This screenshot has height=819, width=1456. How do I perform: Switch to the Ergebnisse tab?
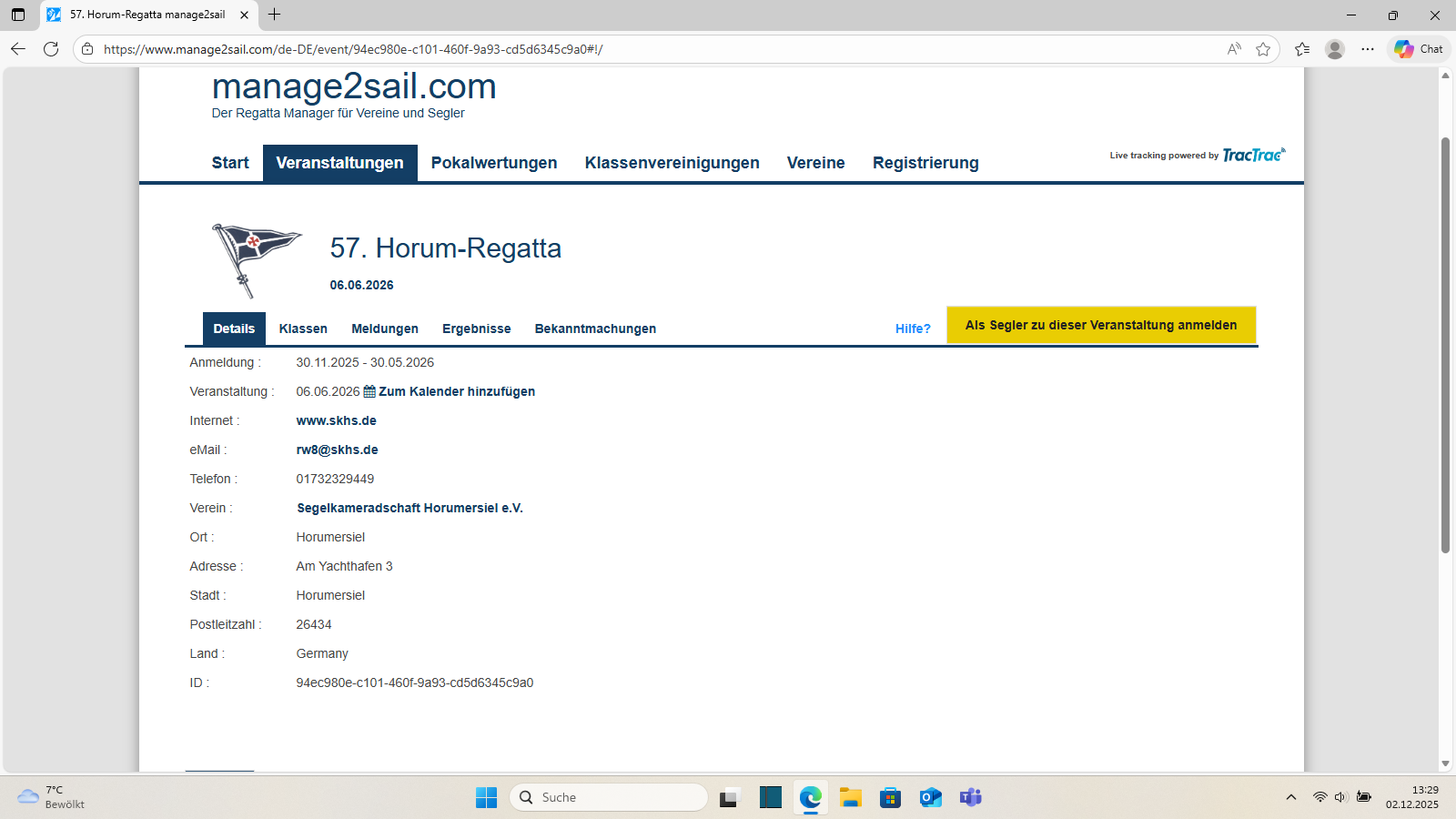click(x=477, y=329)
